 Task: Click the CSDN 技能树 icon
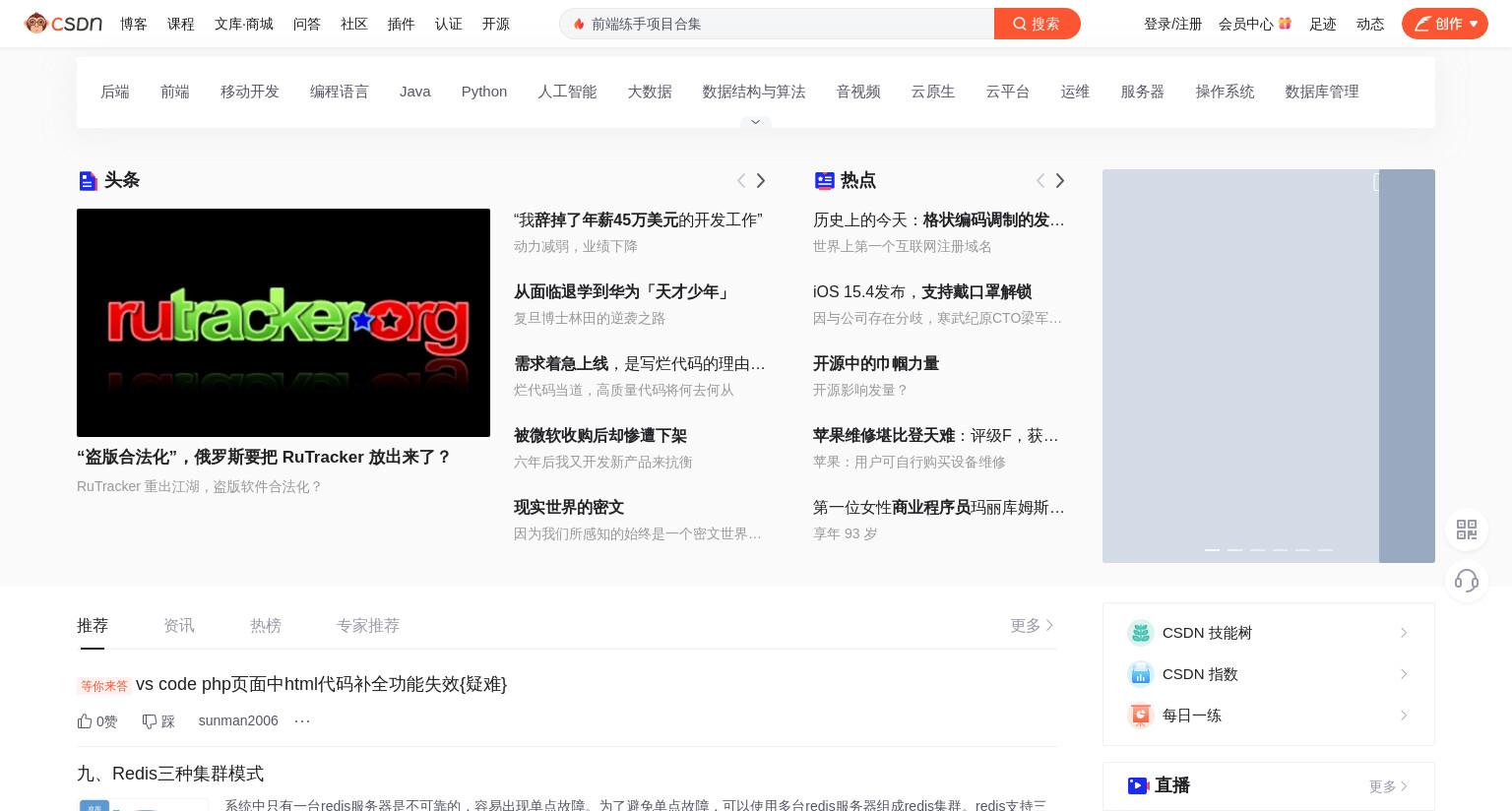tap(1140, 633)
